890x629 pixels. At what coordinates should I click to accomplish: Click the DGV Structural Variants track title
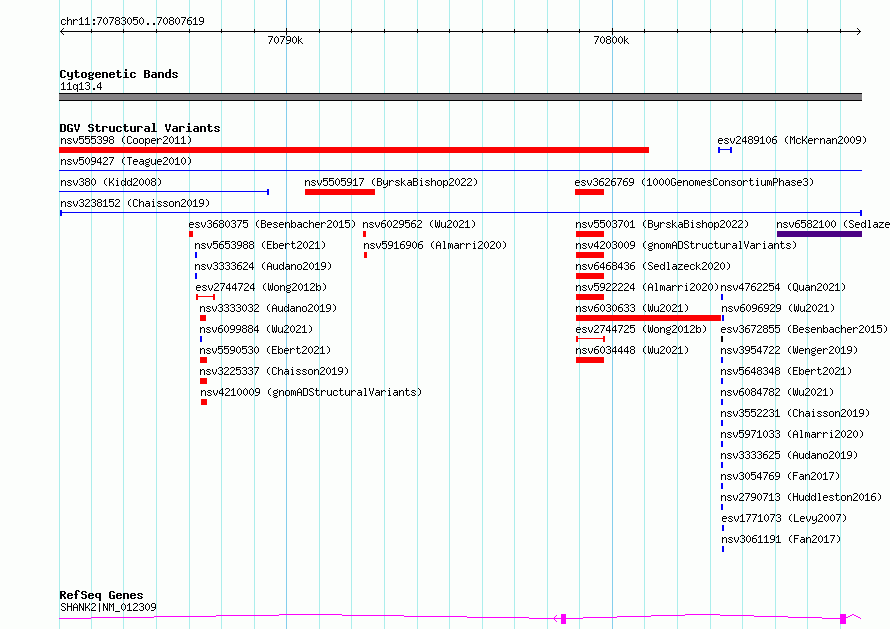(140, 128)
